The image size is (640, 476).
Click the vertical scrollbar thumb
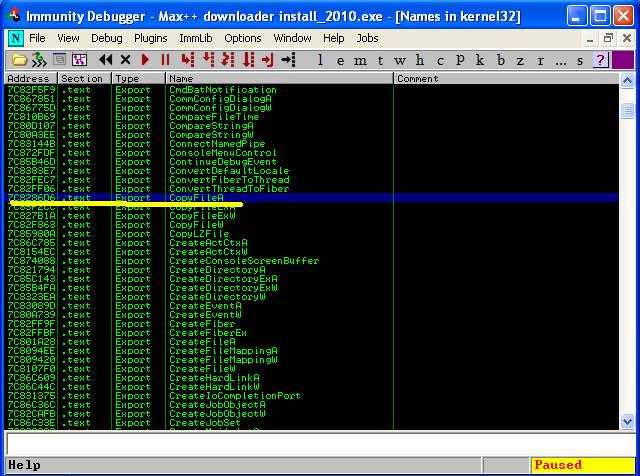[627, 110]
